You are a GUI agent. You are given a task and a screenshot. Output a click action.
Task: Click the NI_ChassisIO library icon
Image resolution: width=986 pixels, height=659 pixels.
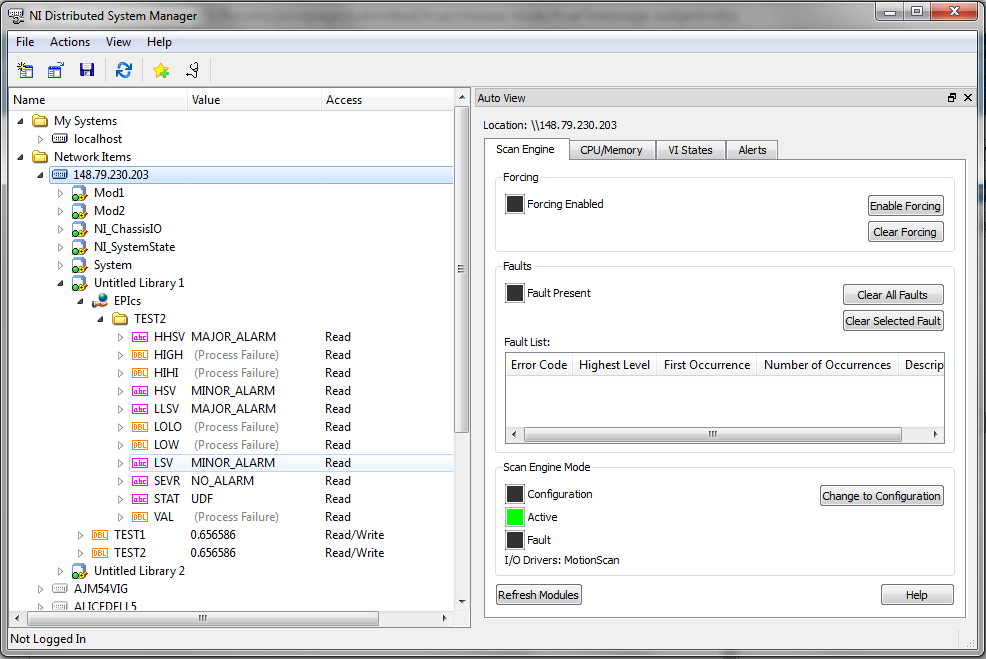(x=79, y=229)
